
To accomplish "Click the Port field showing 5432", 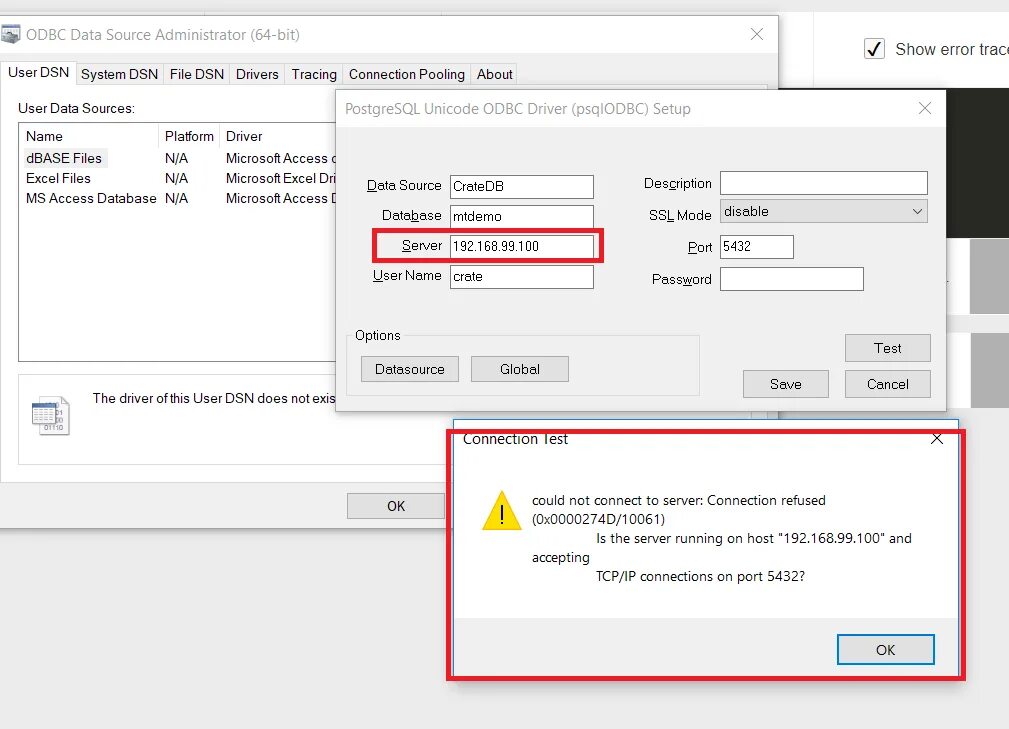I will [757, 246].
